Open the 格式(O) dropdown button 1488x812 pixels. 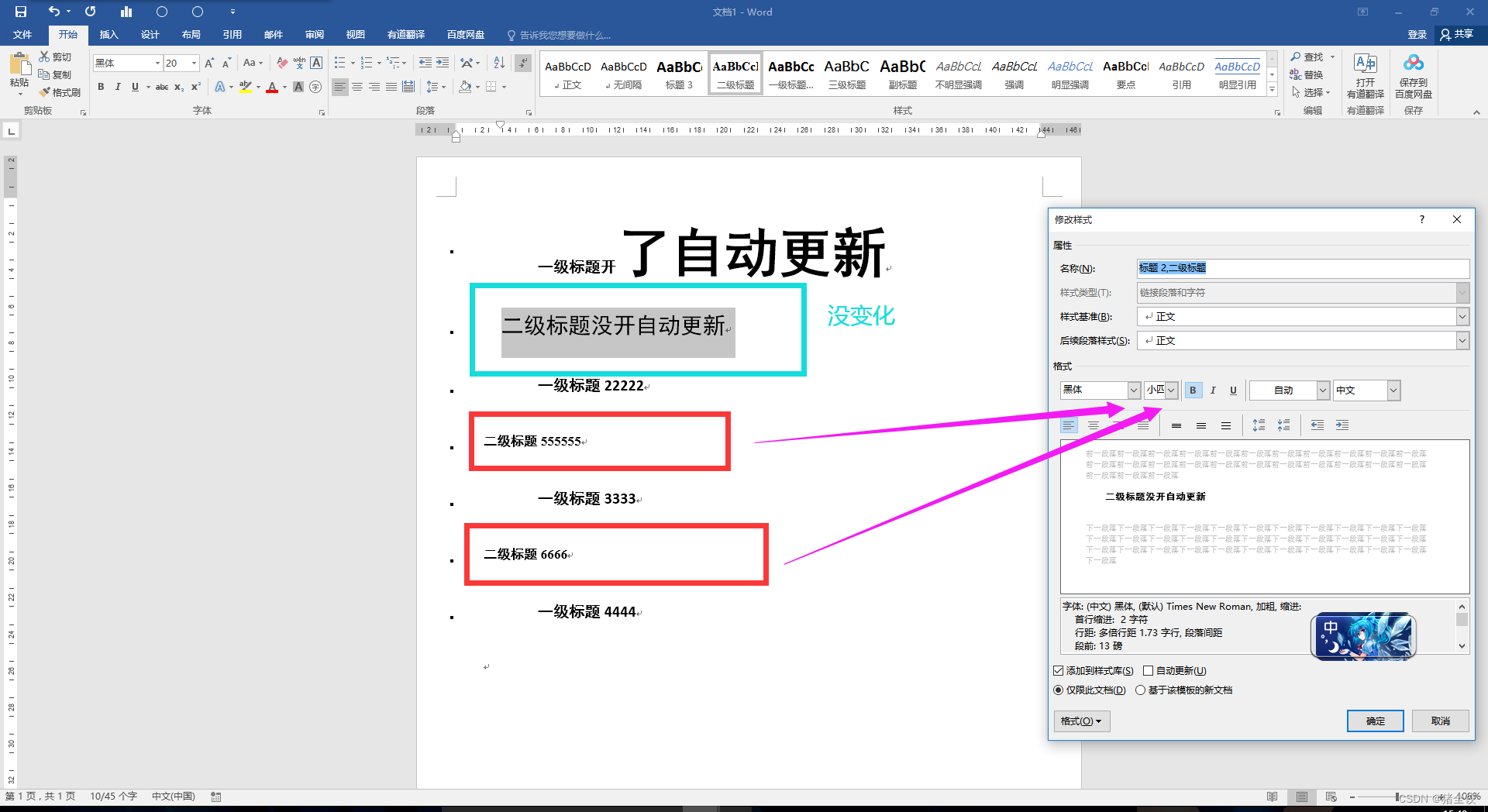pyautogui.click(x=1082, y=721)
